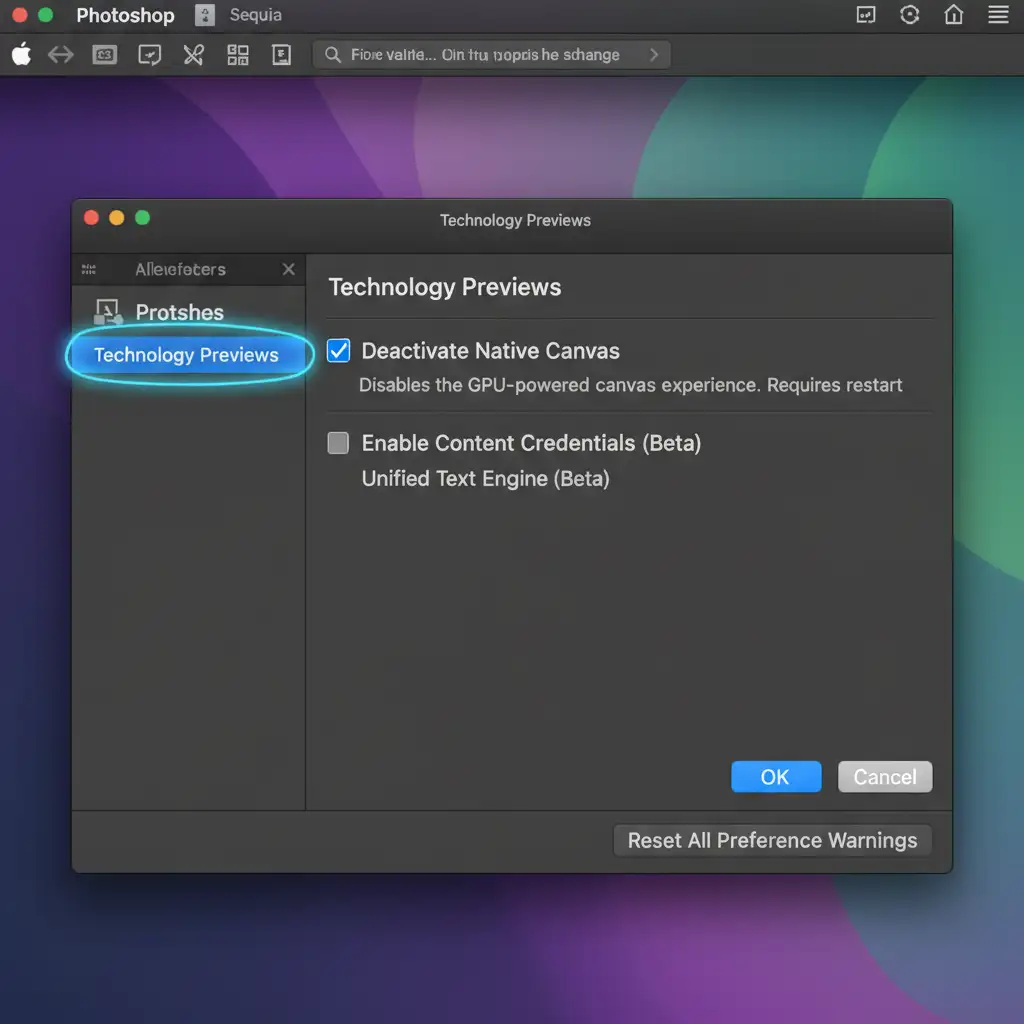1024x1024 pixels.
Task: Click the Apple logo icon
Action: 21,55
